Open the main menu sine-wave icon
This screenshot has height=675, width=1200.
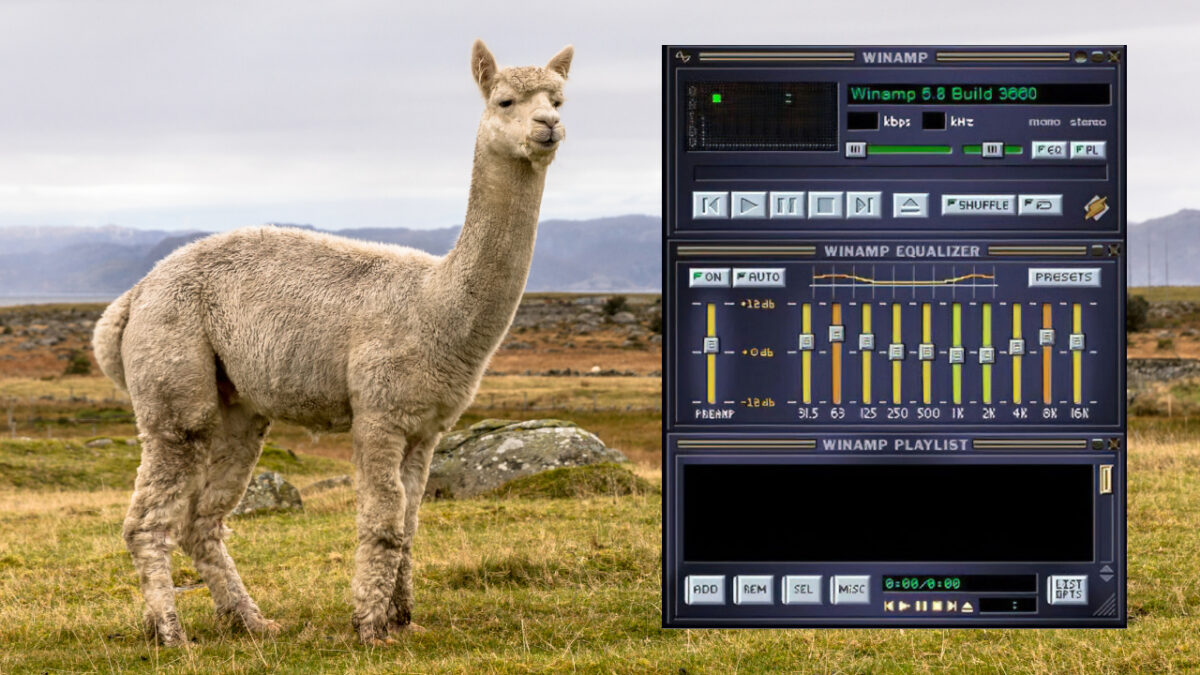point(683,57)
